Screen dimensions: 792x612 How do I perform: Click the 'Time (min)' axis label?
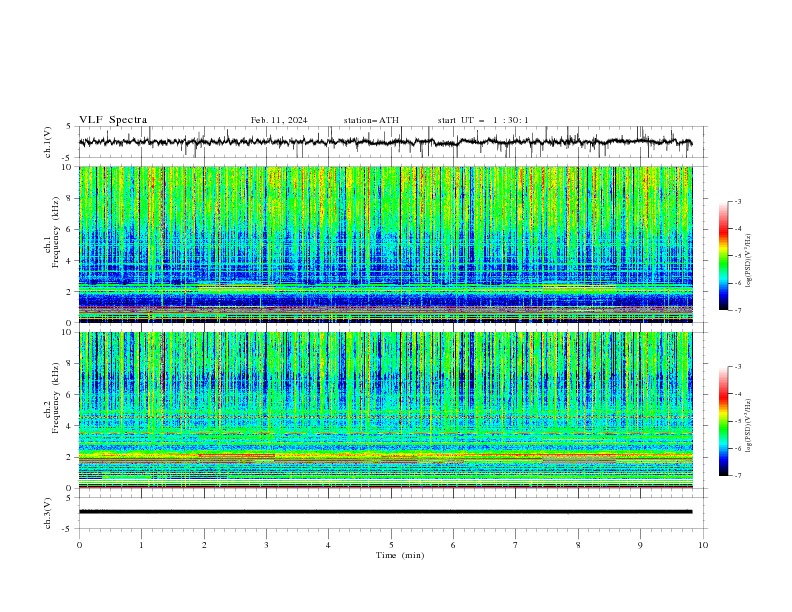[400, 555]
